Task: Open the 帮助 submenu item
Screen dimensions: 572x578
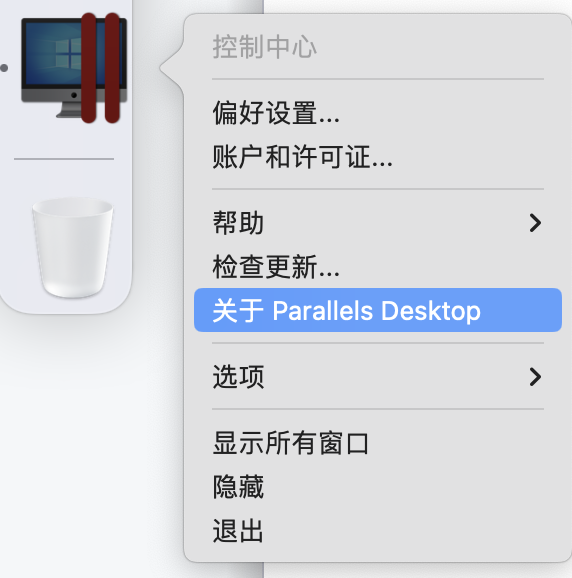Action: (x=378, y=223)
